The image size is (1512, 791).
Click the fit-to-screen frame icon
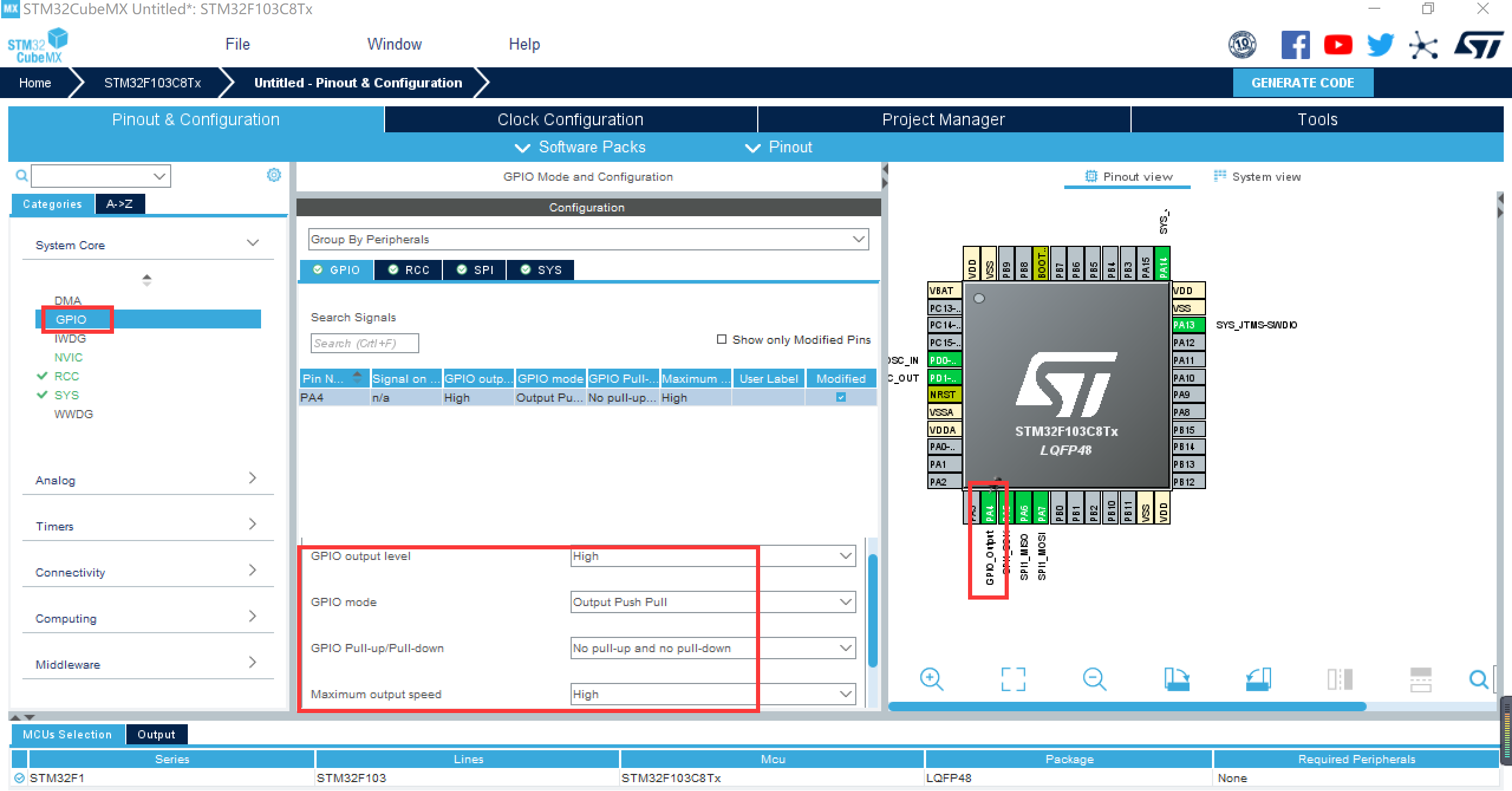click(1013, 679)
